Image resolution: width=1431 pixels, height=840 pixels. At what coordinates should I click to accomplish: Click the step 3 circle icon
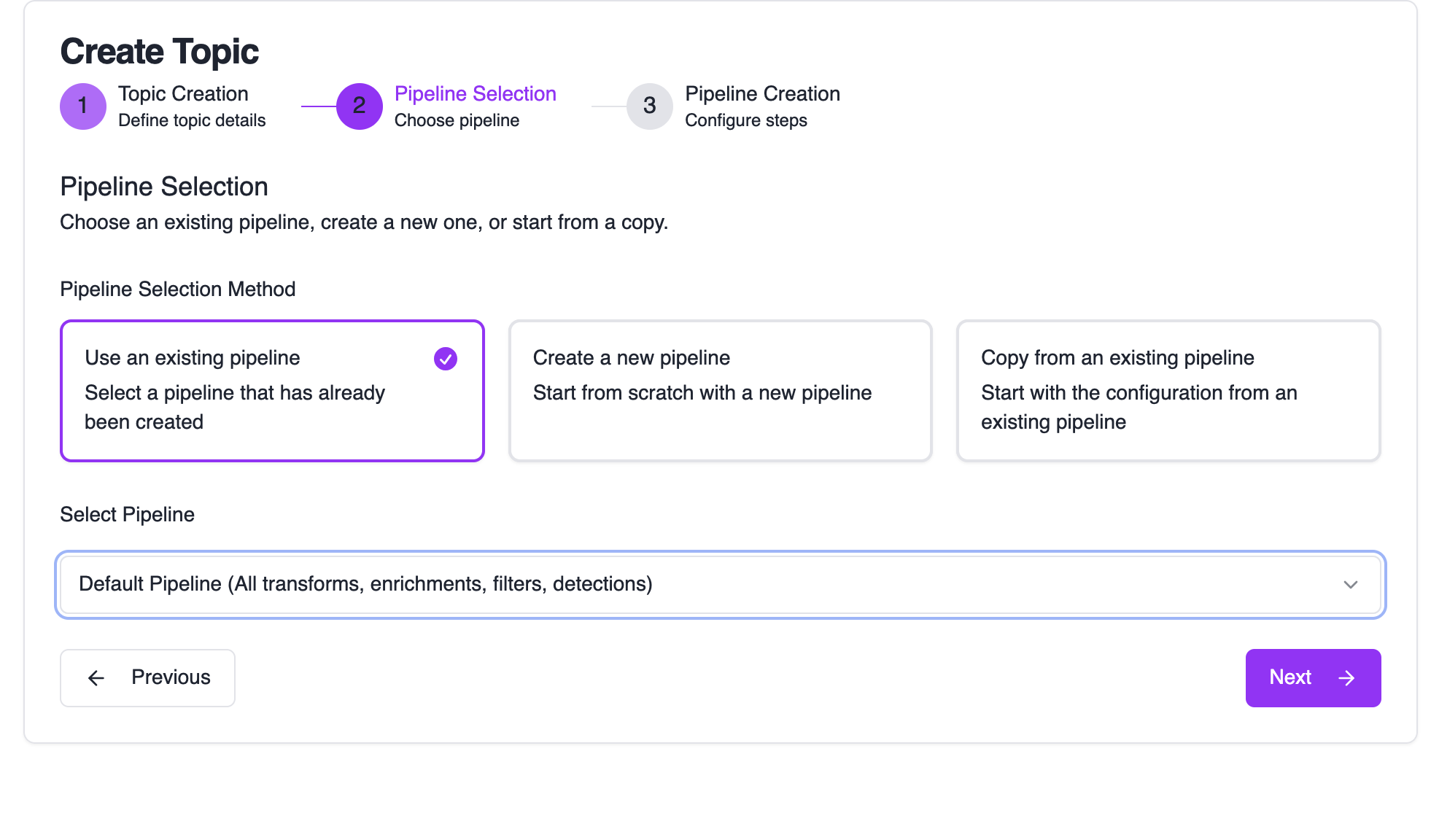tap(649, 106)
